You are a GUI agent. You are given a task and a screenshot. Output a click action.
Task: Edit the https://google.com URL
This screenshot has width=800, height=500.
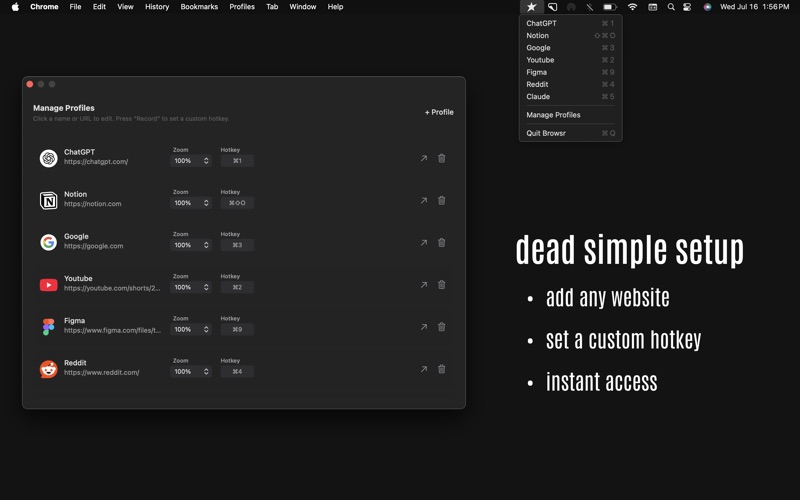[93, 246]
